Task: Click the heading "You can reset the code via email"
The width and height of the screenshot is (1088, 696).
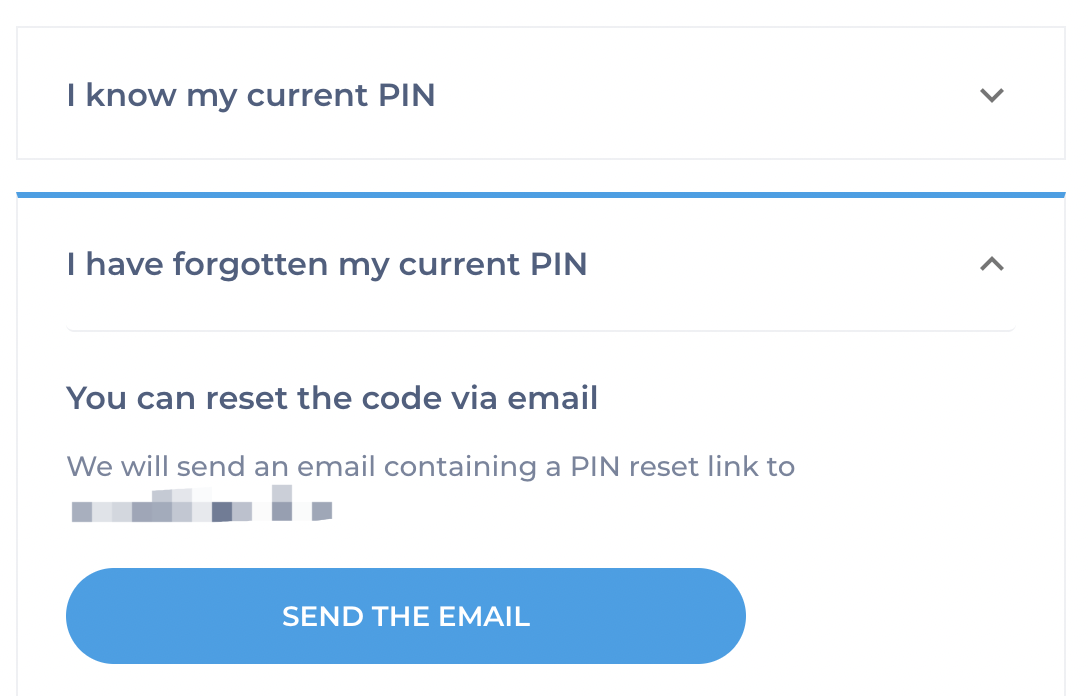Action: [x=331, y=397]
